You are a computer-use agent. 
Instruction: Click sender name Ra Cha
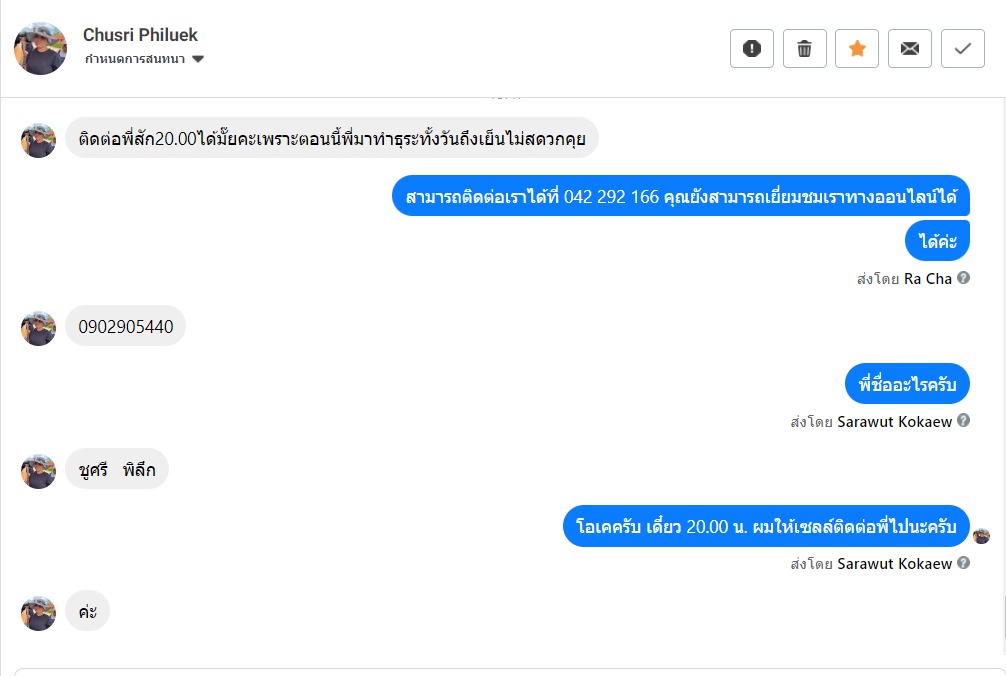(927, 279)
